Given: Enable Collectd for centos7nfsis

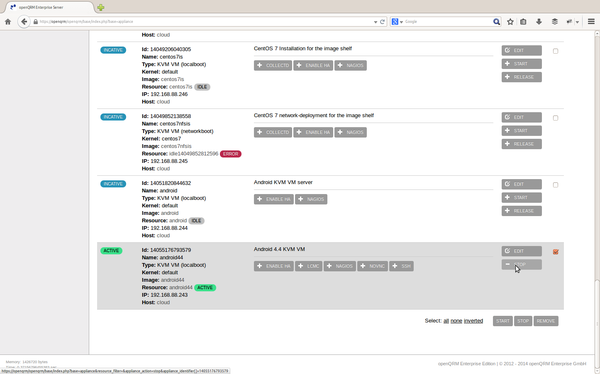Looking at the screenshot, I should coord(273,132).
